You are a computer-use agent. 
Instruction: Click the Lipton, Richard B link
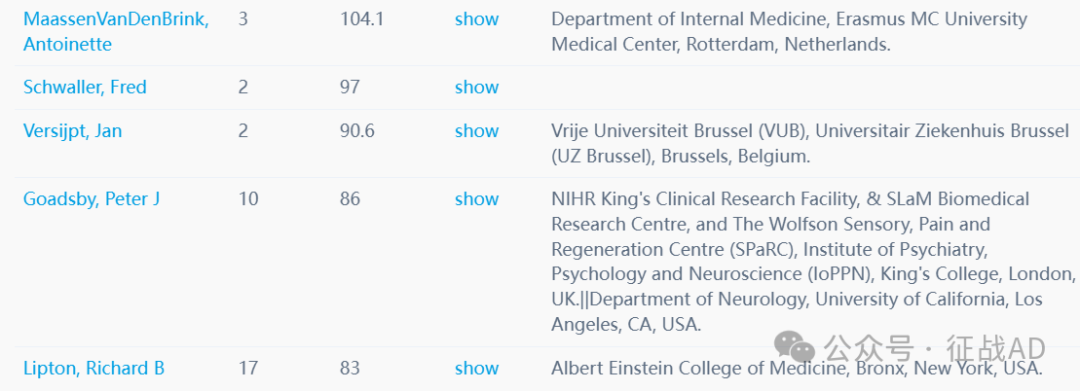(94, 368)
